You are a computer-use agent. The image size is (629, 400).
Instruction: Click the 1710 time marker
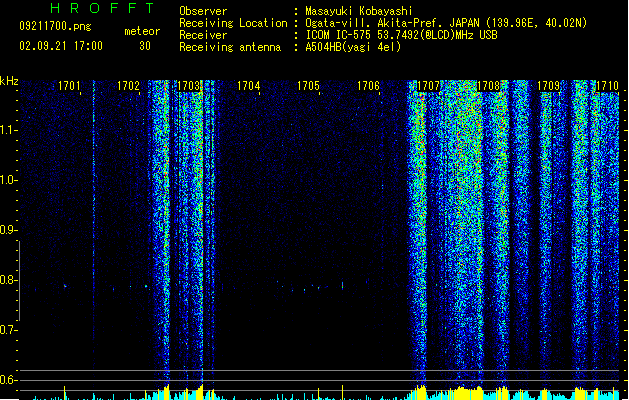(607, 86)
